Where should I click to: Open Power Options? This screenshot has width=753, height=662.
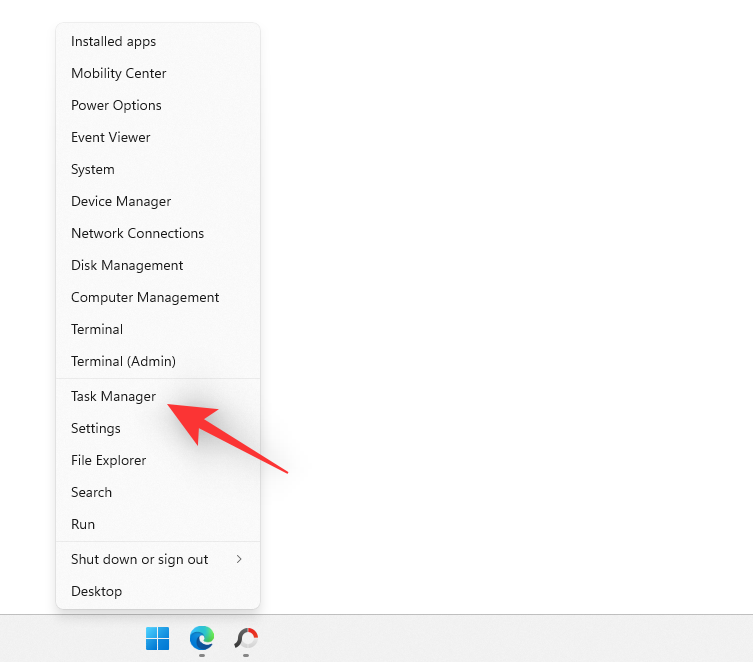[x=158, y=105]
